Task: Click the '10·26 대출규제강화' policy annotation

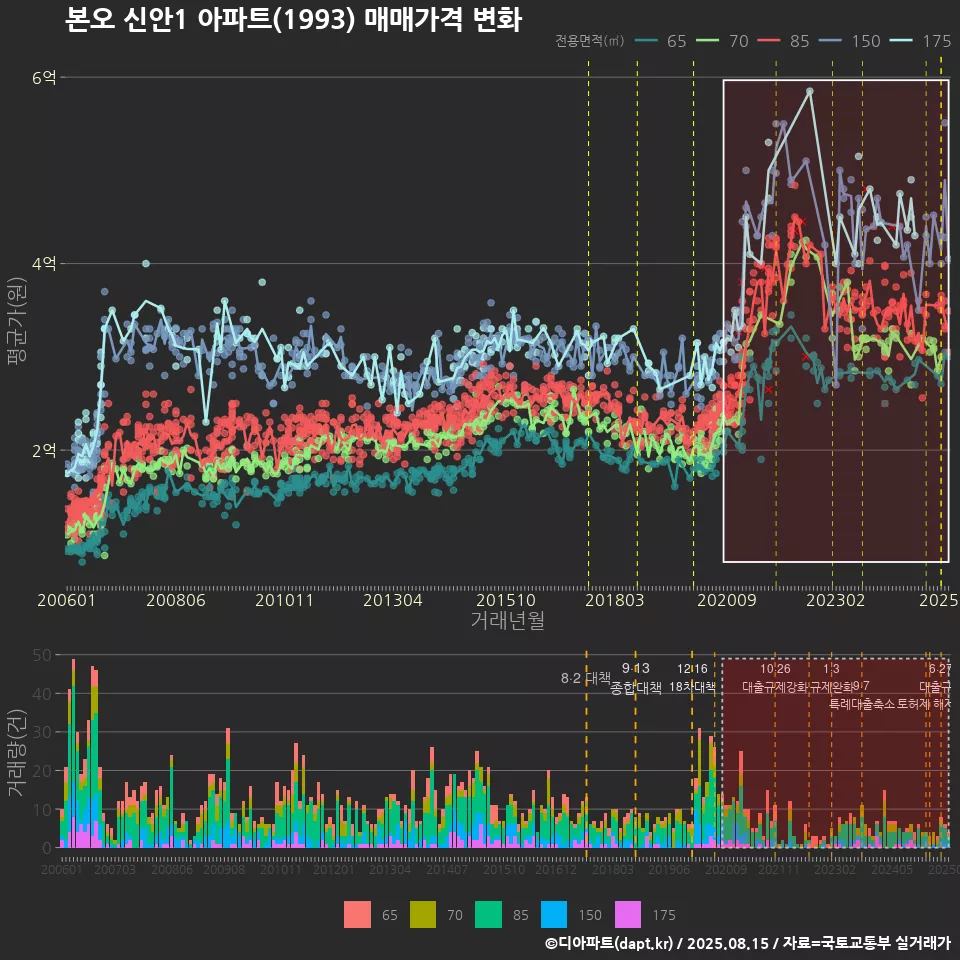Action: [775, 678]
